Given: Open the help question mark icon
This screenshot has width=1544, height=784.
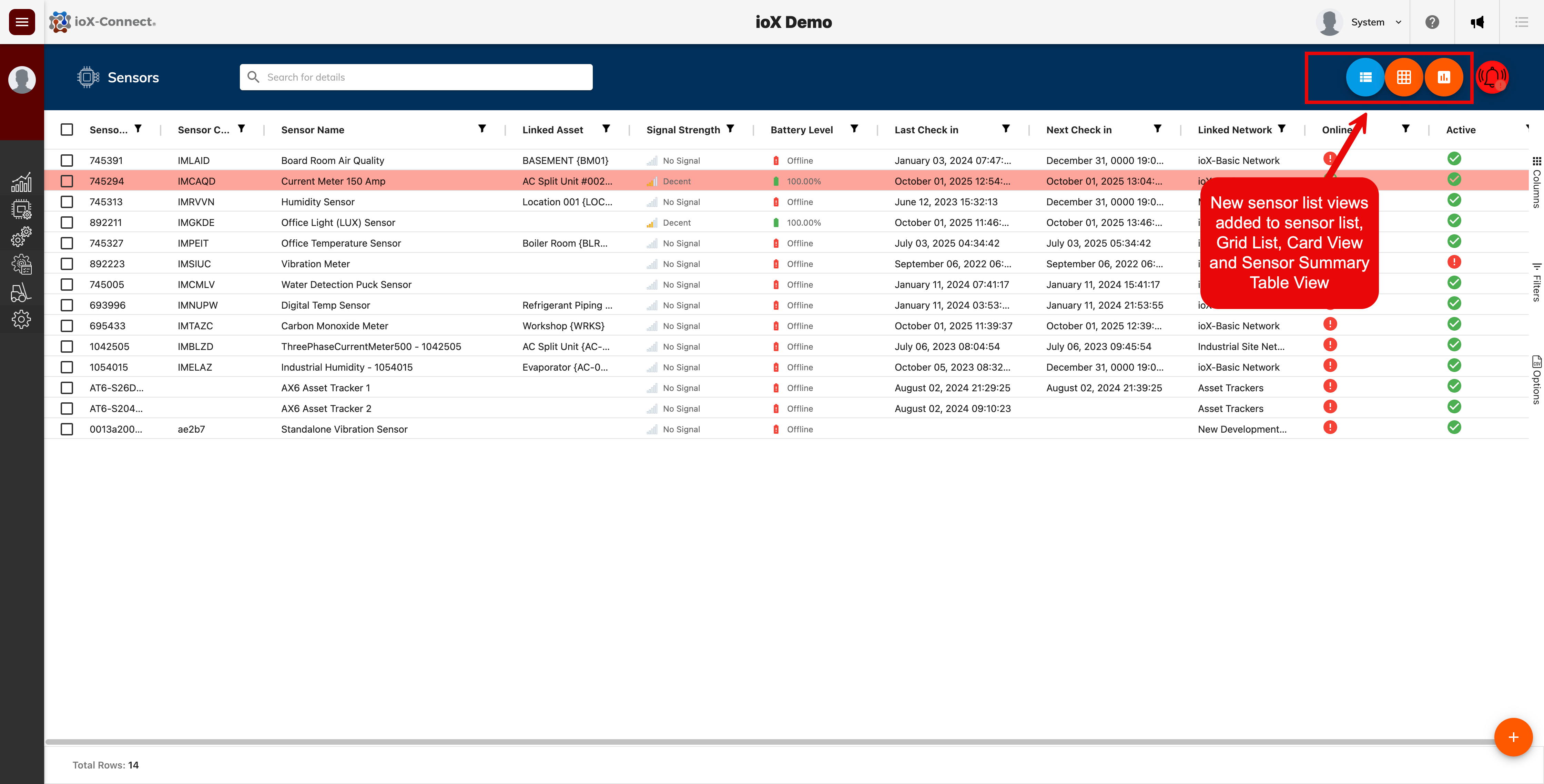Looking at the screenshot, I should coord(1433,22).
